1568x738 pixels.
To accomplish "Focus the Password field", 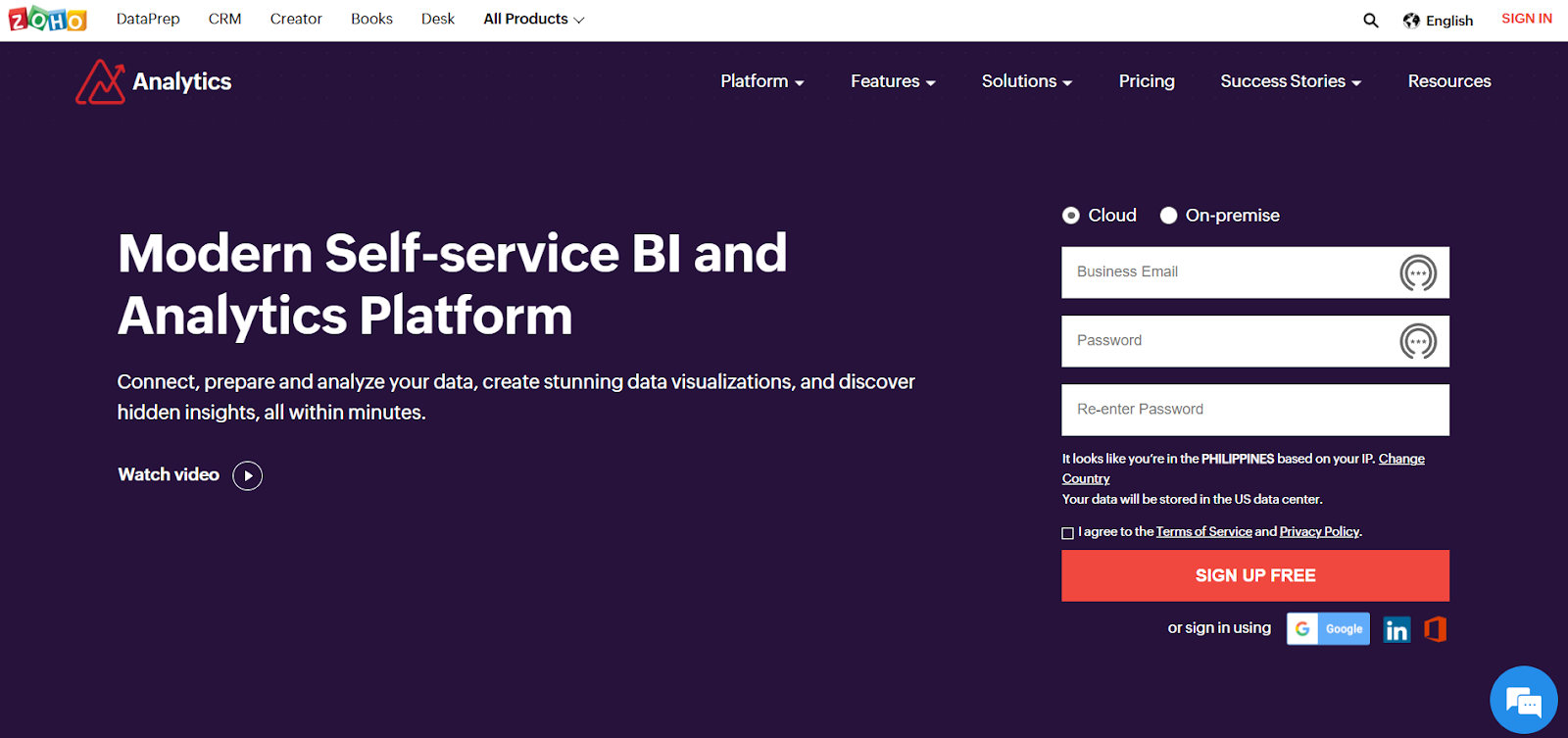I will (1255, 341).
